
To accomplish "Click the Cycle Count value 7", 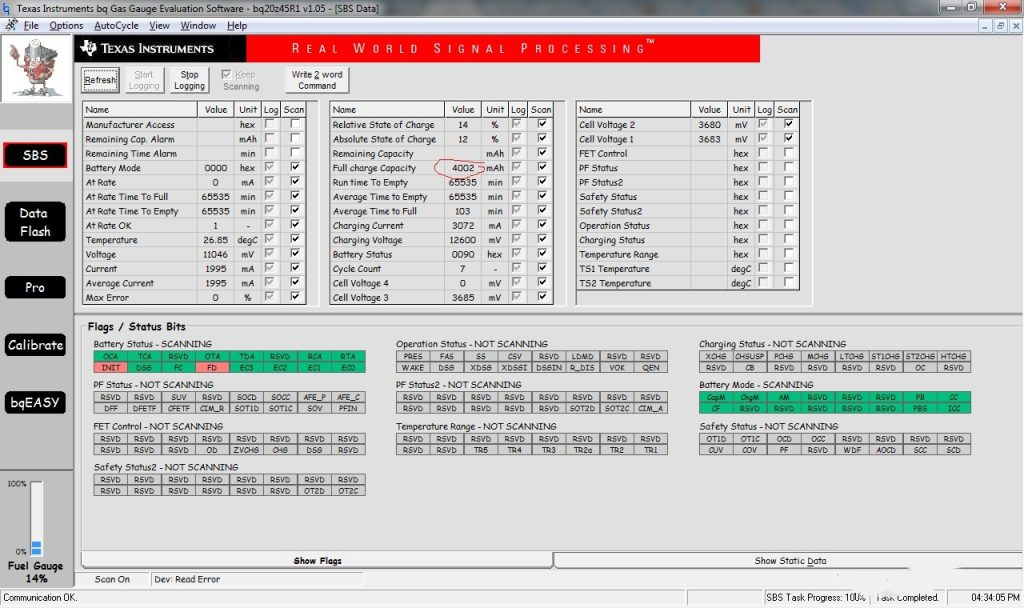I will (x=462, y=268).
